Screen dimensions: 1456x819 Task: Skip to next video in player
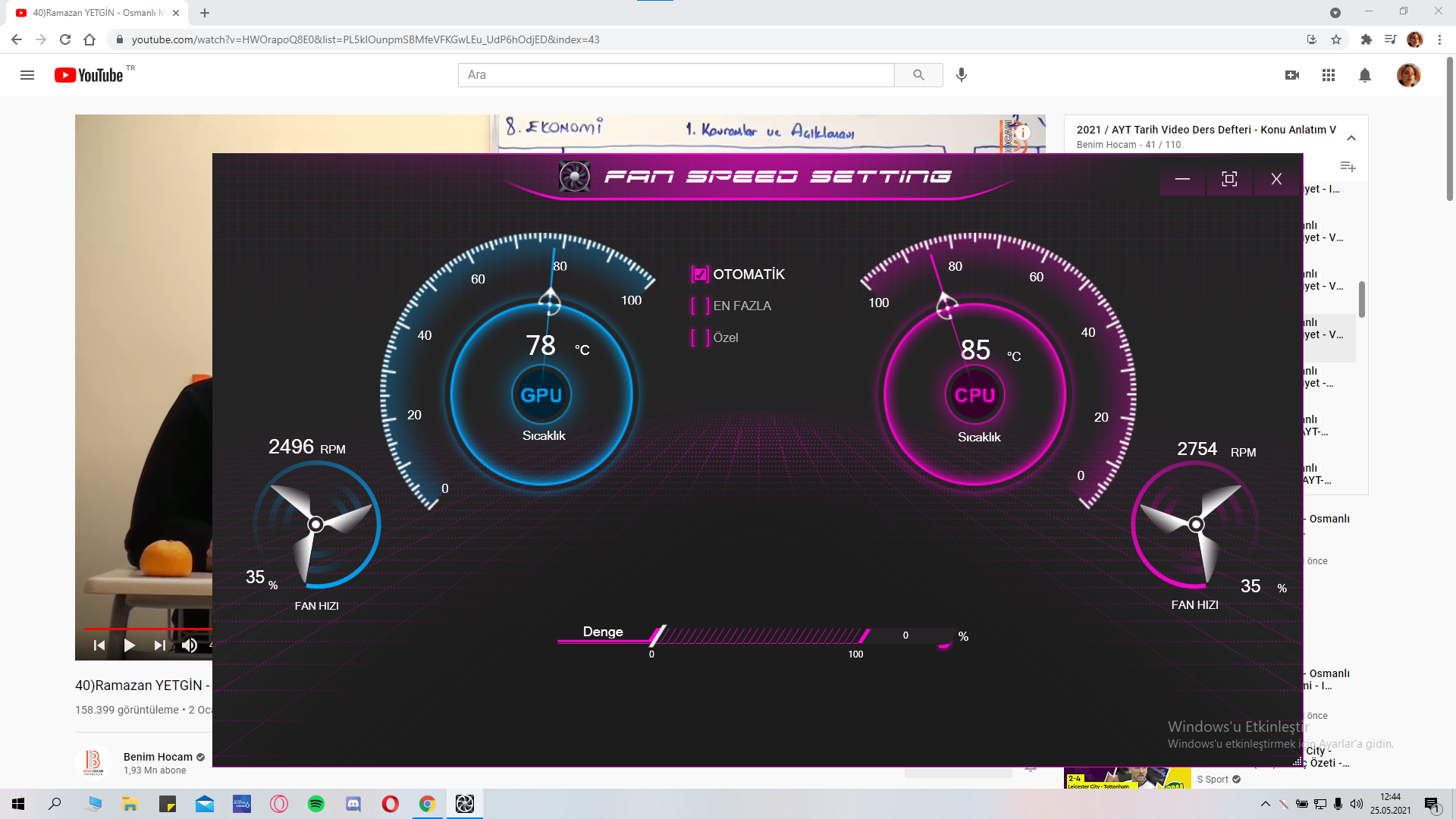click(x=159, y=645)
